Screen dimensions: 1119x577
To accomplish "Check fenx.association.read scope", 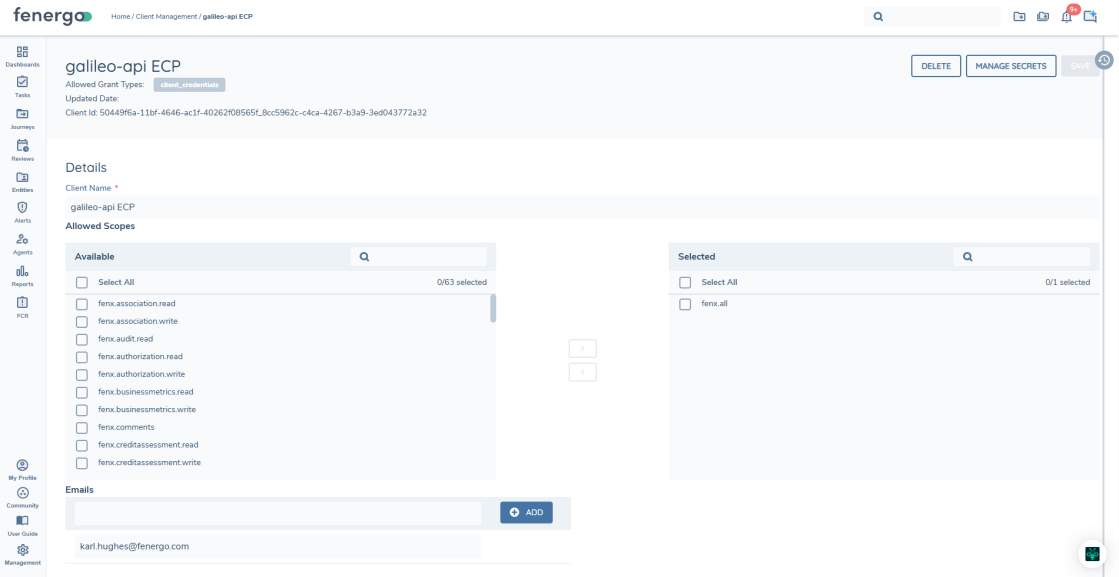I will 82,304.
